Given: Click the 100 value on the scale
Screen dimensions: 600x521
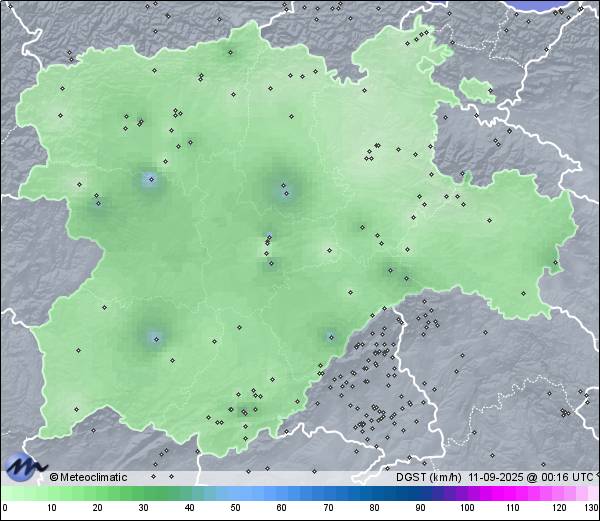Looking at the screenshot, I should pyautogui.click(x=467, y=508).
